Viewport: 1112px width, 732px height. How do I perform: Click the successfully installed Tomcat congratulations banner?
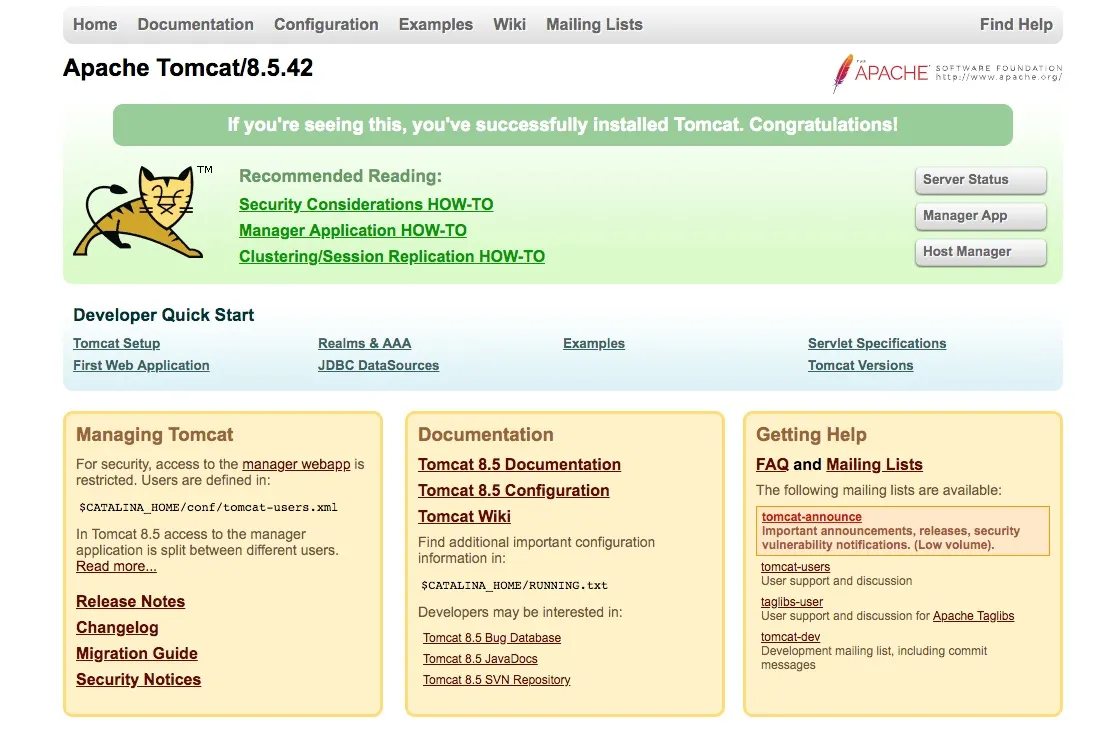[x=562, y=125]
